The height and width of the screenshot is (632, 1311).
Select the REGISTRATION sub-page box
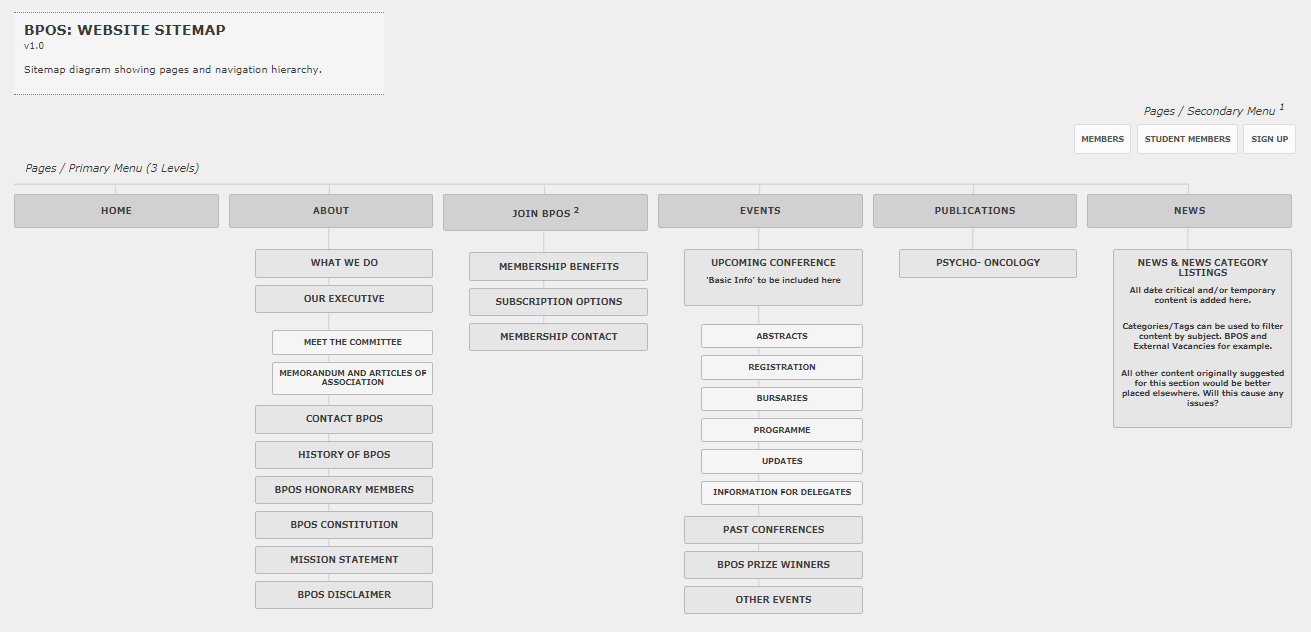tap(781, 367)
